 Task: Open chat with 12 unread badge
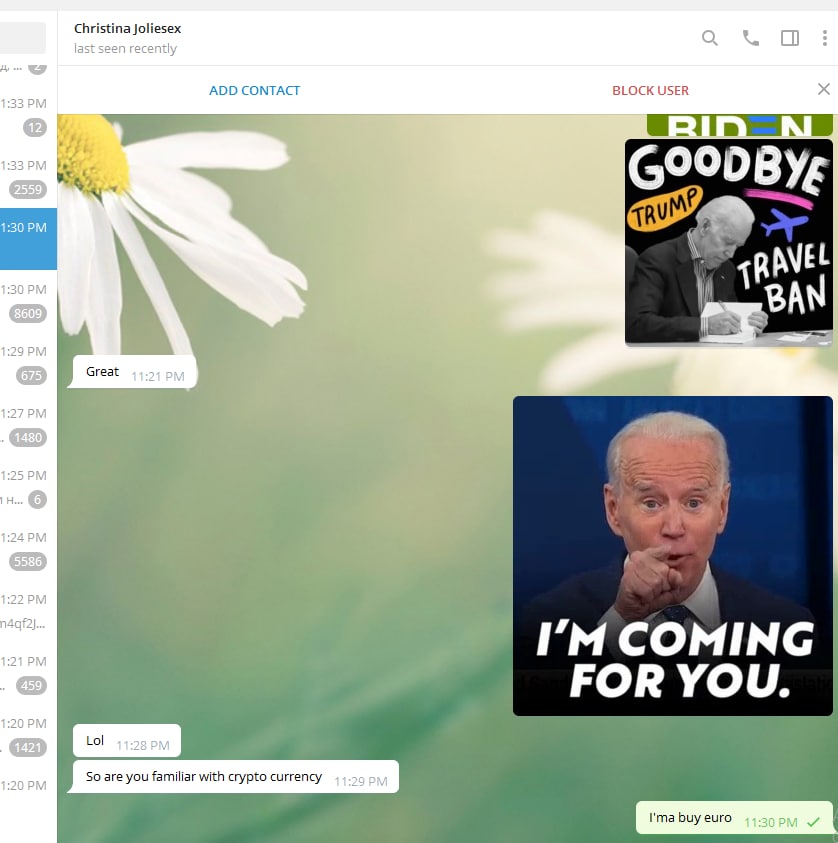tap(28, 115)
